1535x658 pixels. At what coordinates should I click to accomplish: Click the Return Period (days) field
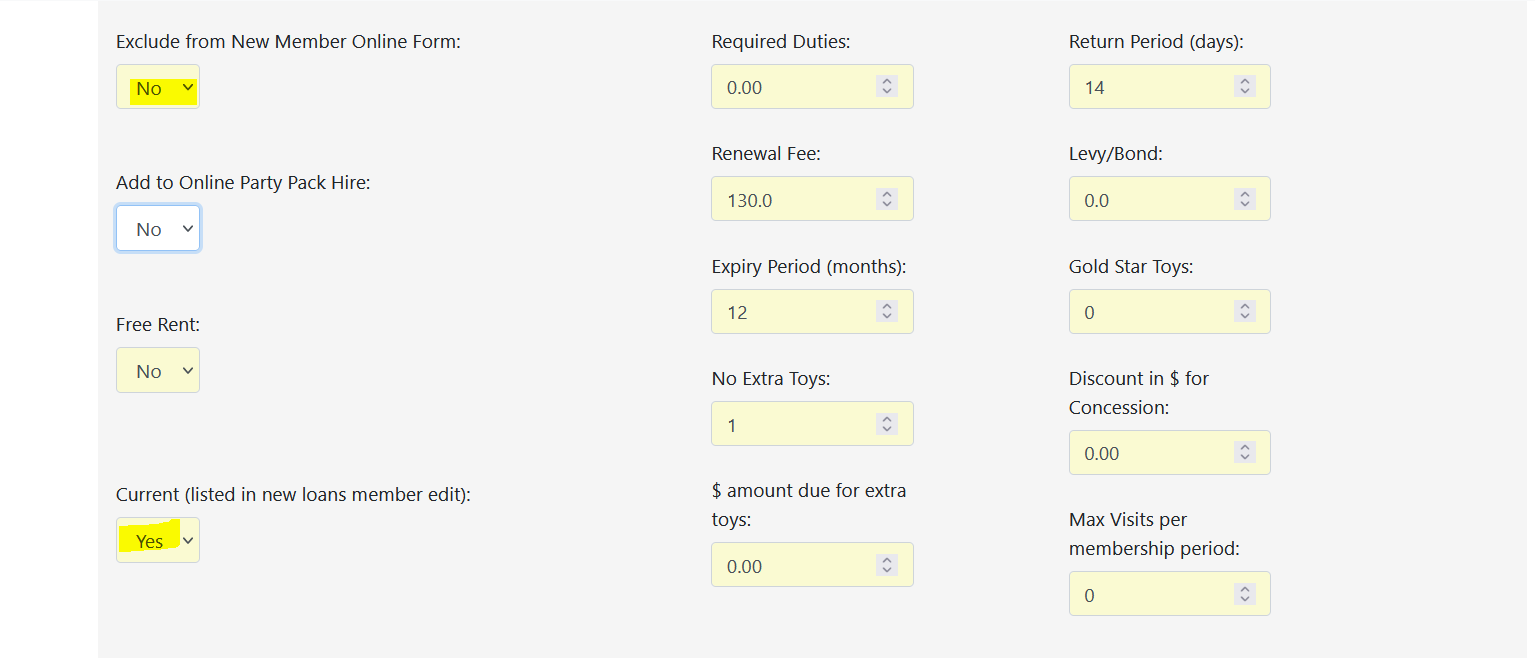1152,87
